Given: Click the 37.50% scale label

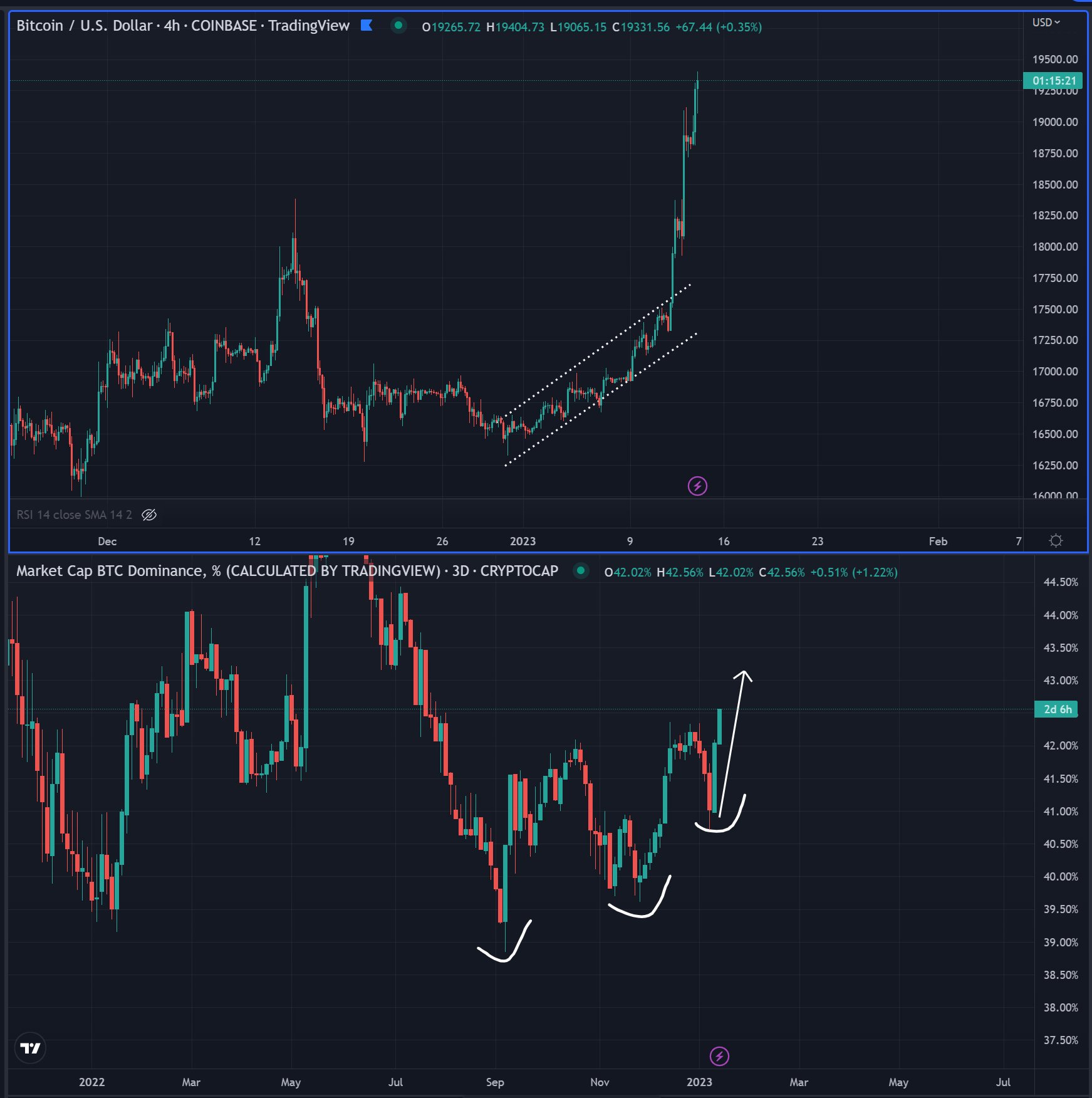Looking at the screenshot, I should pyautogui.click(x=1061, y=1040).
